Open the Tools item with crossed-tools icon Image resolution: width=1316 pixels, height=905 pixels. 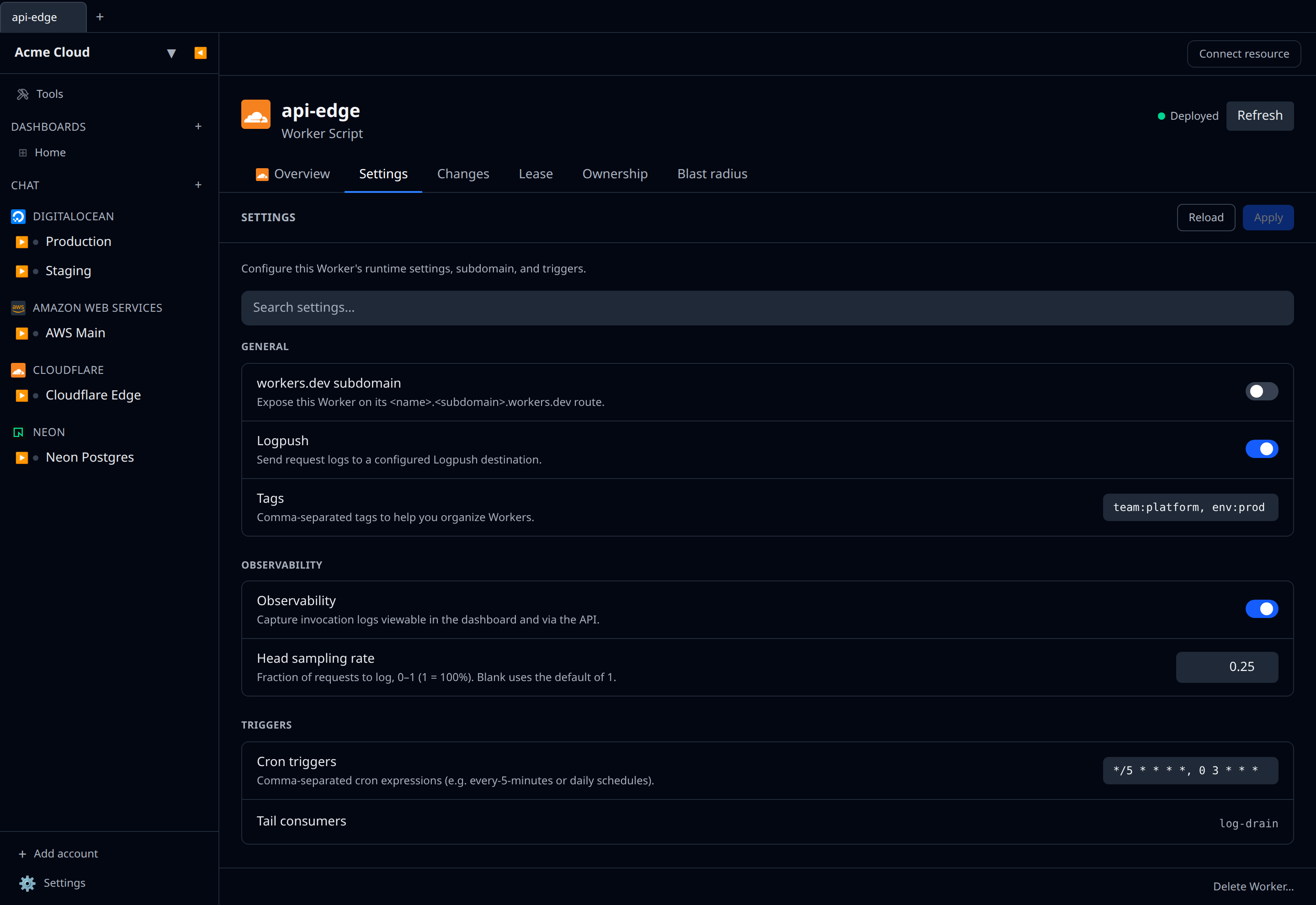click(x=40, y=94)
